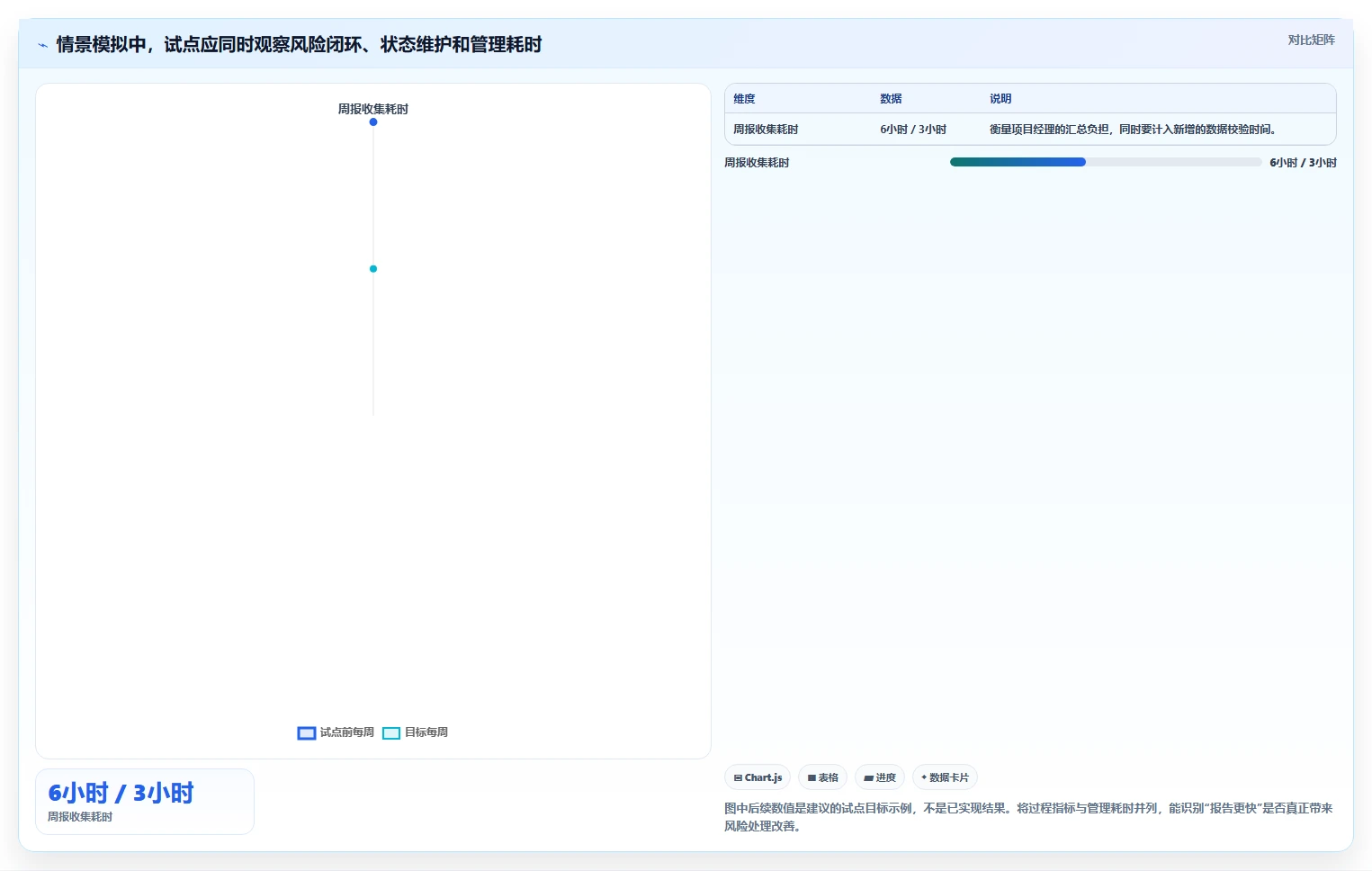The image size is (1372, 871).
Task: Click the 周报收集耗时 progress bar
Action: 1106,162
